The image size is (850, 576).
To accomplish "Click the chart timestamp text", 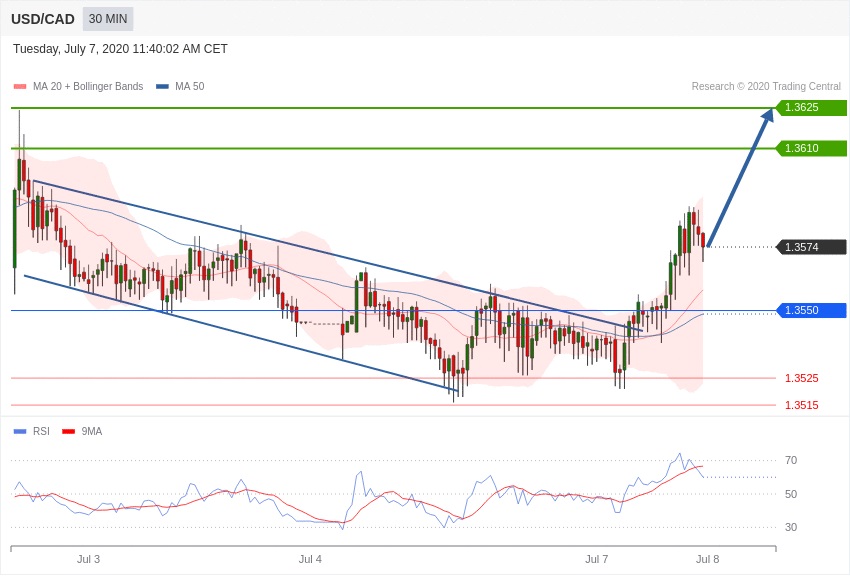I will click(120, 49).
